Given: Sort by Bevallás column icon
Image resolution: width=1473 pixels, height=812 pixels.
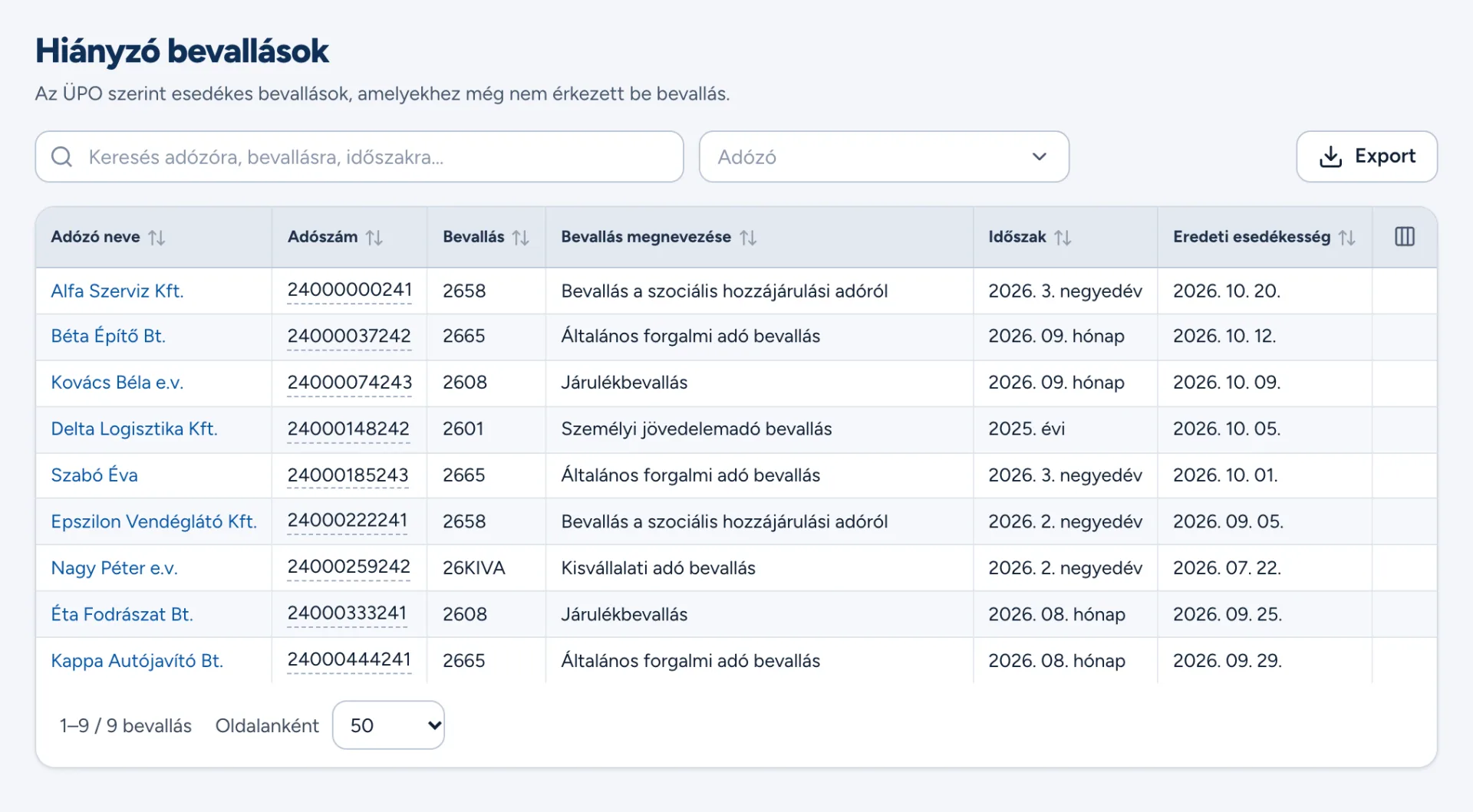Looking at the screenshot, I should tap(521, 238).
